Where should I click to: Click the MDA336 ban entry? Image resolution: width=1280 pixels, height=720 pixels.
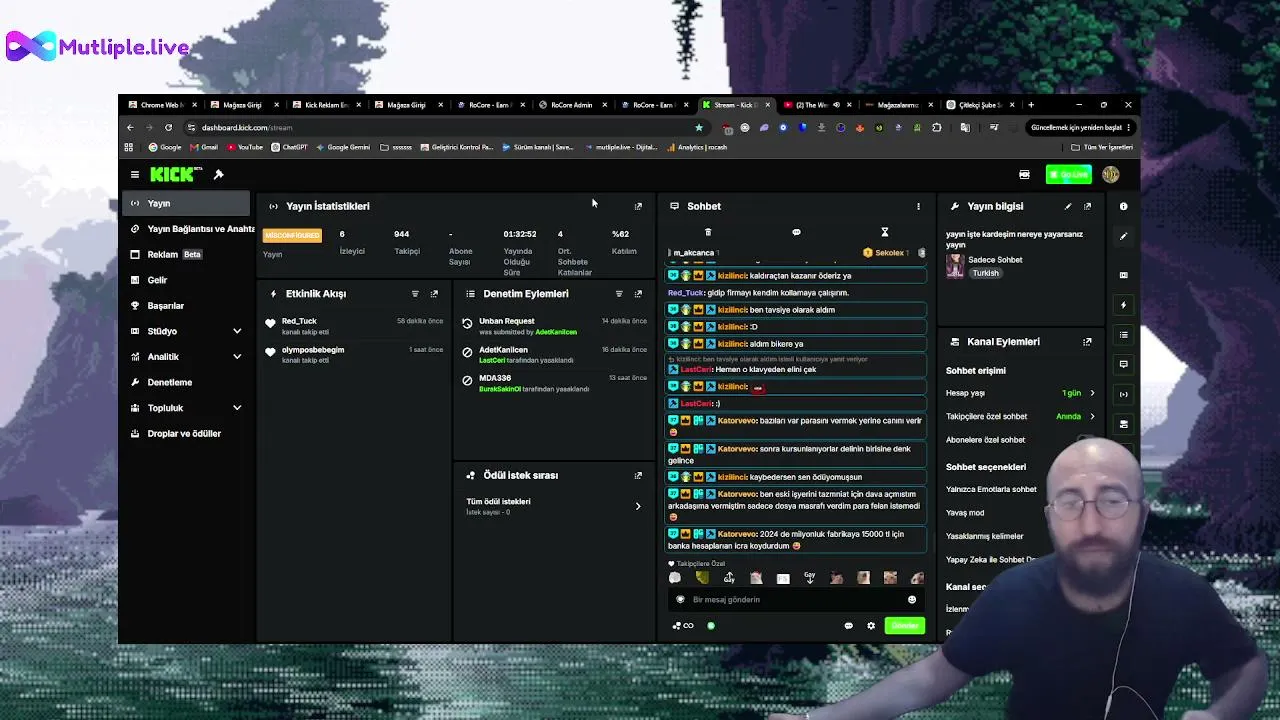click(555, 383)
